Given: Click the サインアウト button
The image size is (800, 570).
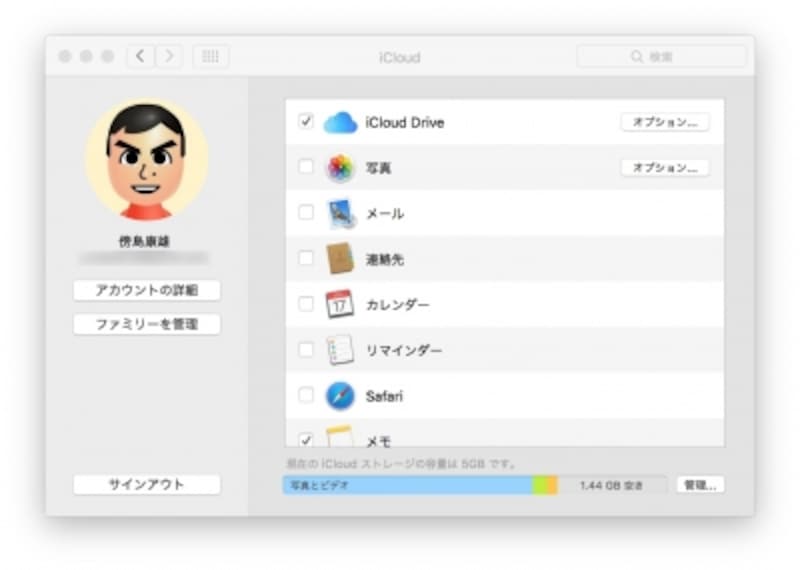Looking at the screenshot, I should 147,484.
